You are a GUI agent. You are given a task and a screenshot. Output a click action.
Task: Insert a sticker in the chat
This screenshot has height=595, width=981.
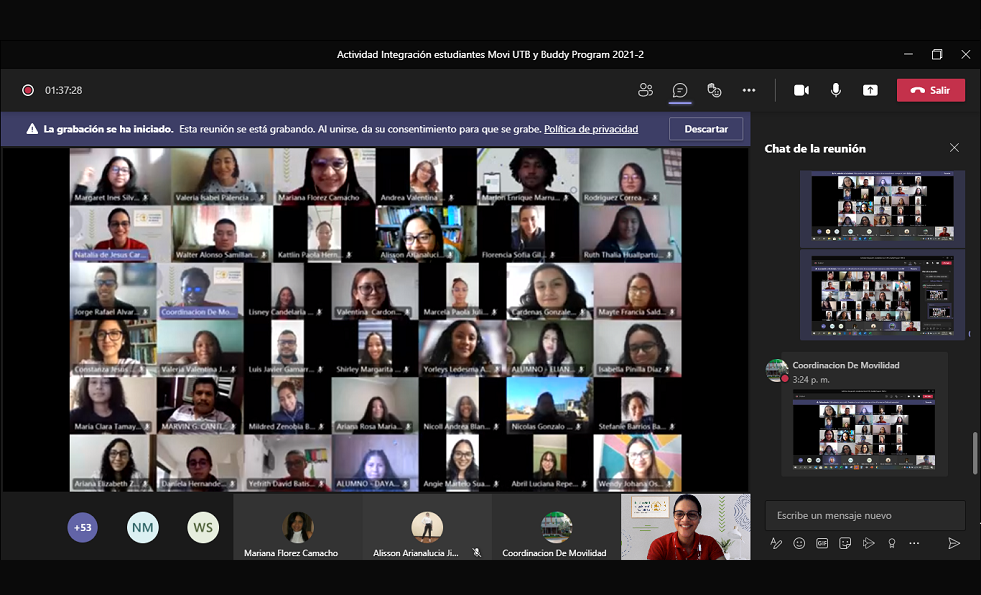(x=843, y=543)
